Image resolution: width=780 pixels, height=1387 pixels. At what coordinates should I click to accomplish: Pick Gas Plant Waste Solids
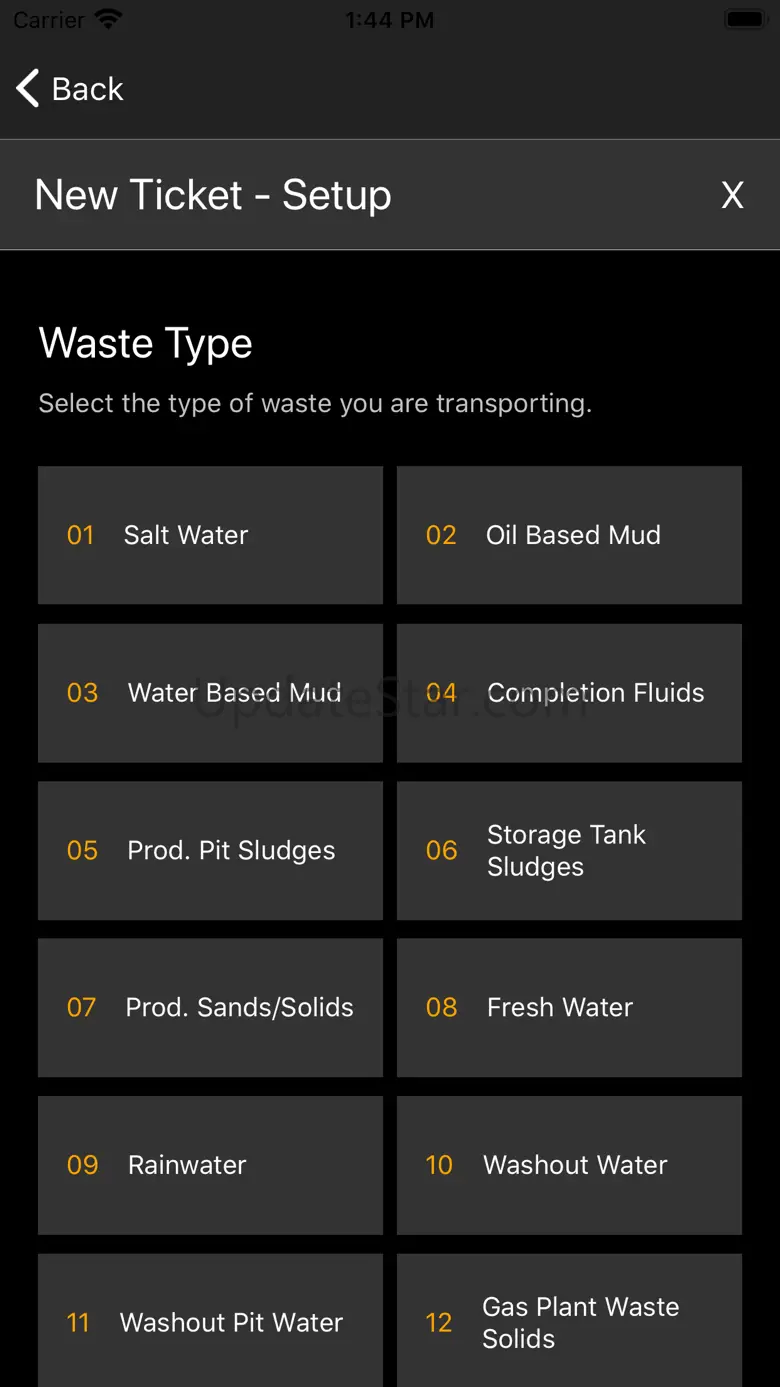click(569, 1321)
